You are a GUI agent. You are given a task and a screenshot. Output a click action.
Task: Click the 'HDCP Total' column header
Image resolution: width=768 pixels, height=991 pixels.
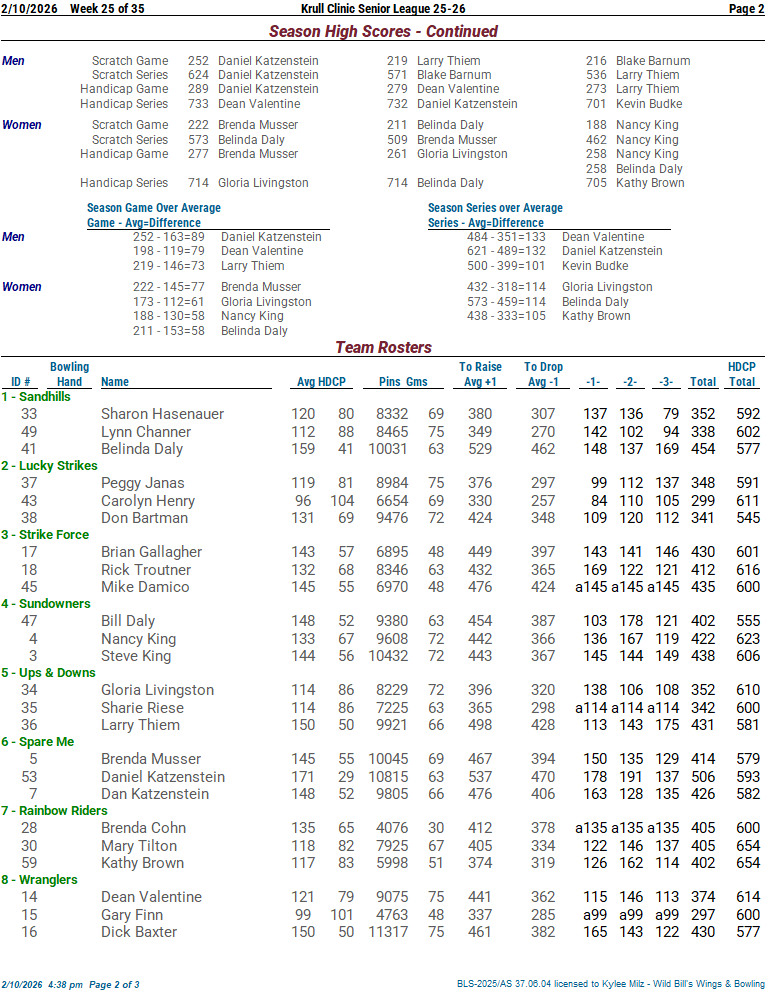[x=742, y=374]
